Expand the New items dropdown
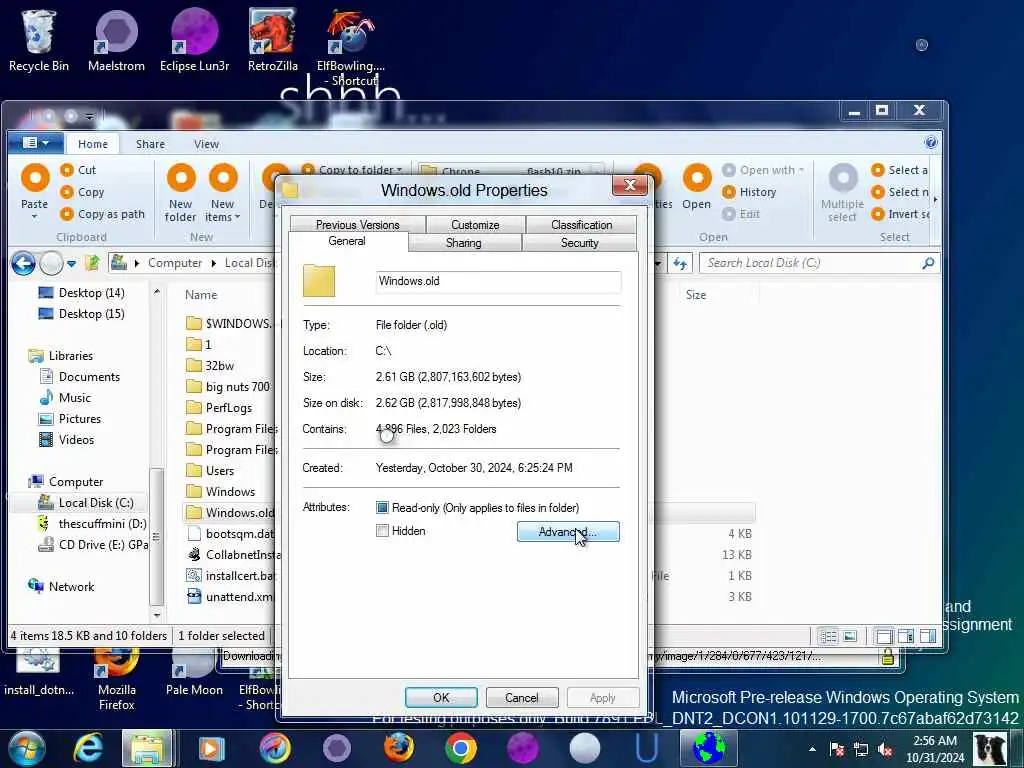The image size is (1024, 768). coord(223,210)
